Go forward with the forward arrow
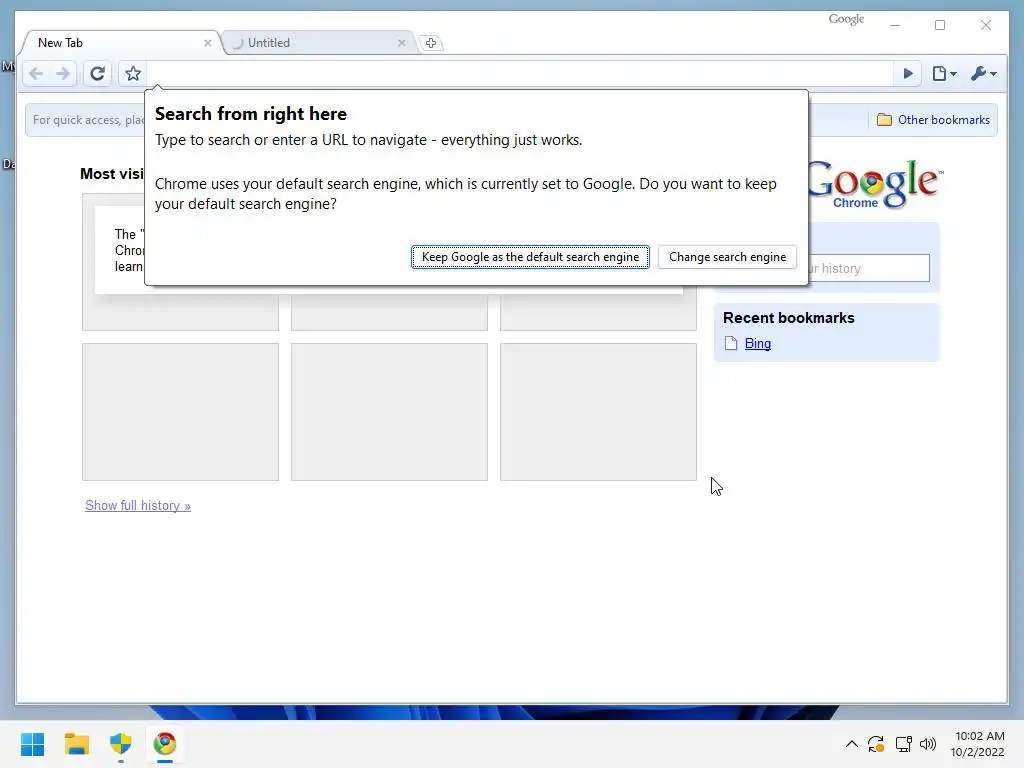 tap(63, 74)
